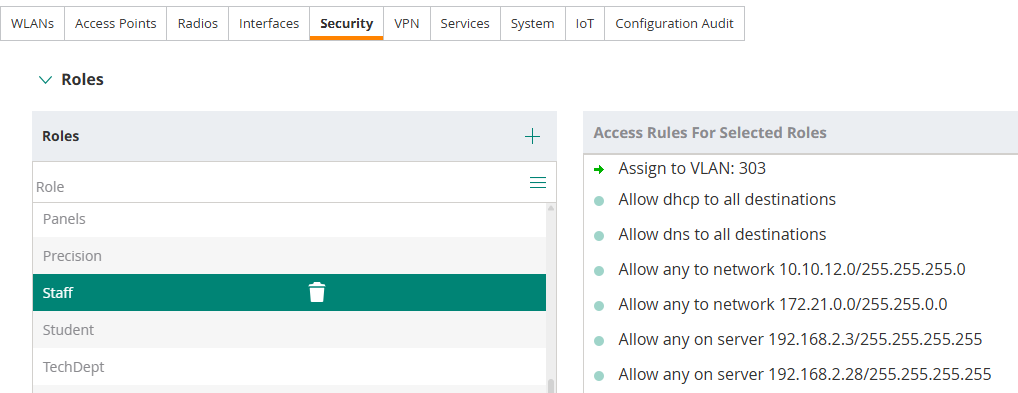The height and width of the screenshot is (393, 1018).
Task: Open the WLANs tab
Action: [x=32, y=23]
